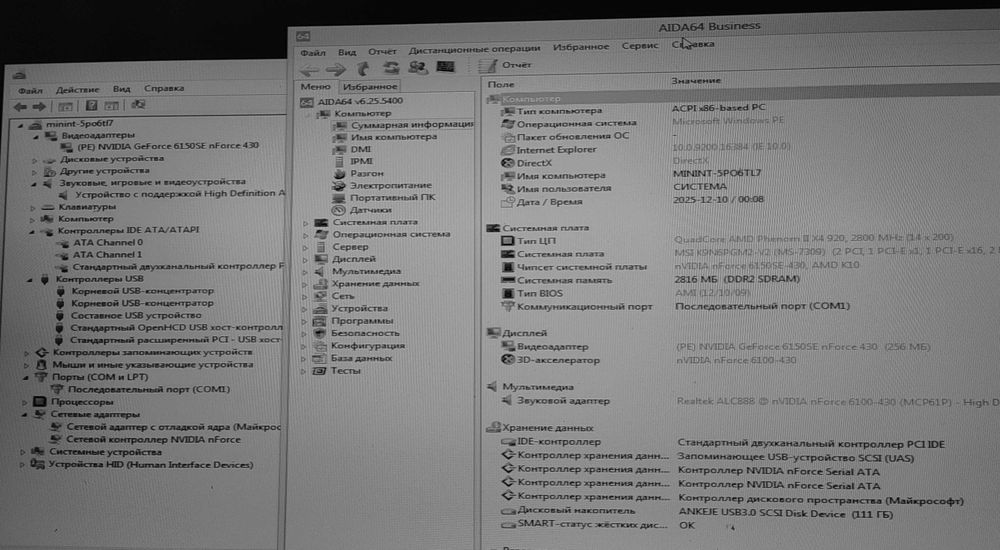1000x550 pixels.
Task: Click the Device Manager help question-mark icon
Action: pos(91,105)
